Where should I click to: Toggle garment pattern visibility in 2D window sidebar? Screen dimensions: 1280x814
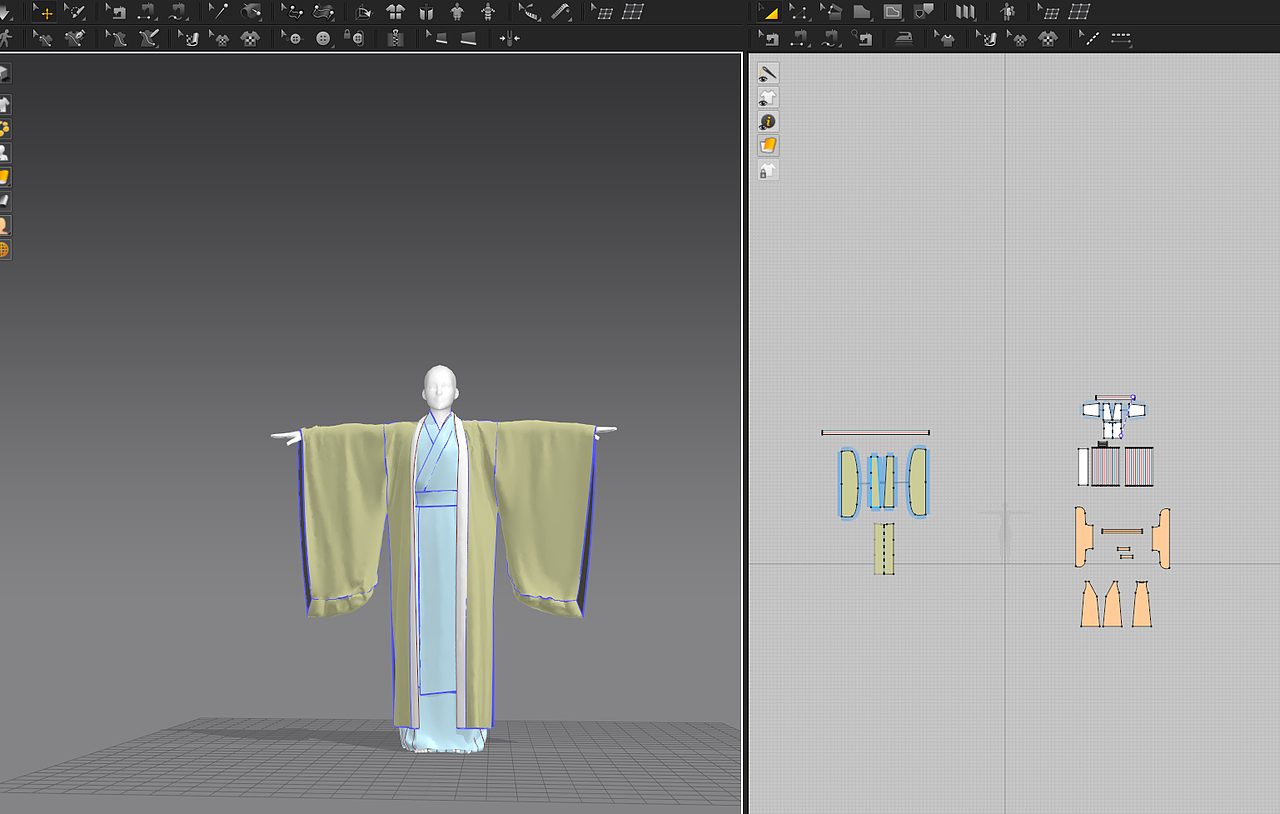767,97
